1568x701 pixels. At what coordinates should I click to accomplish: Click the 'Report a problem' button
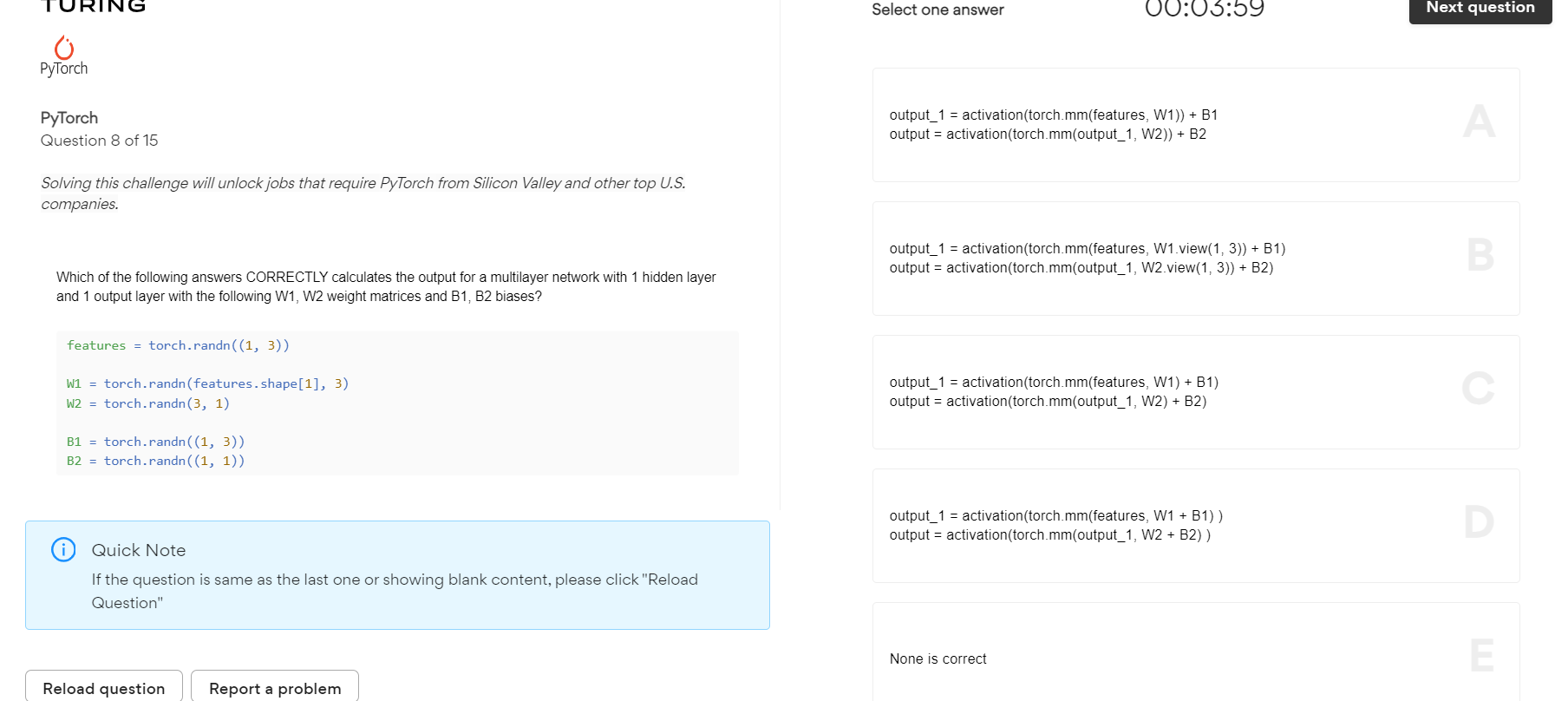click(275, 687)
